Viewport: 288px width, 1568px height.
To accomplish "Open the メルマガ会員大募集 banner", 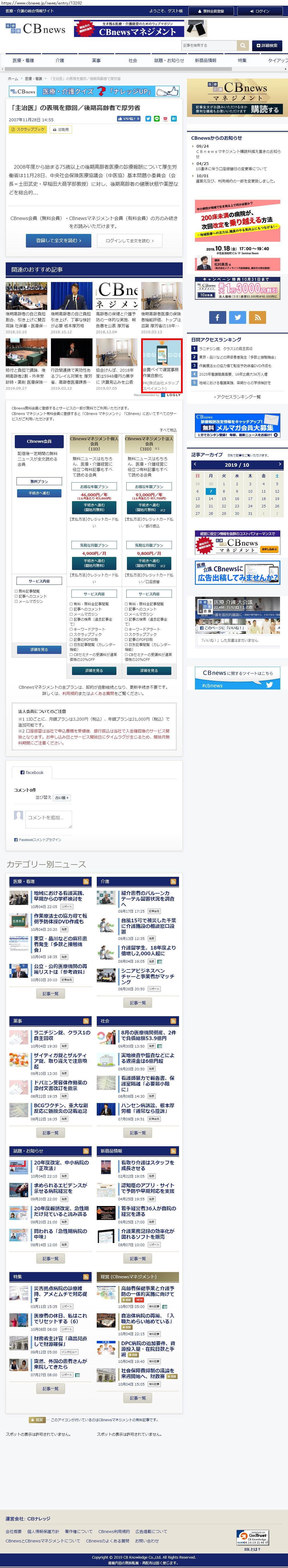I will (237, 426).
